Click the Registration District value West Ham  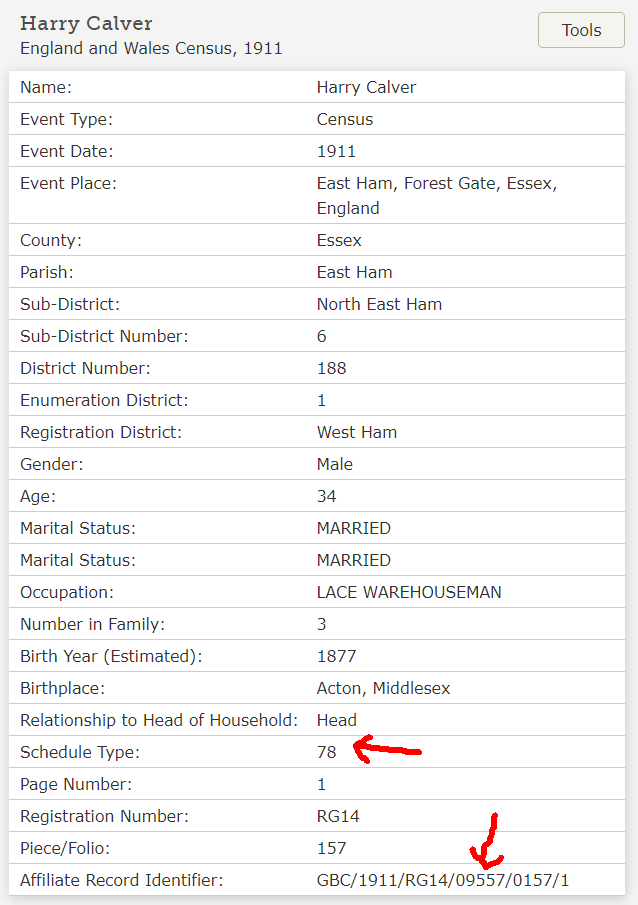(357, 432)
